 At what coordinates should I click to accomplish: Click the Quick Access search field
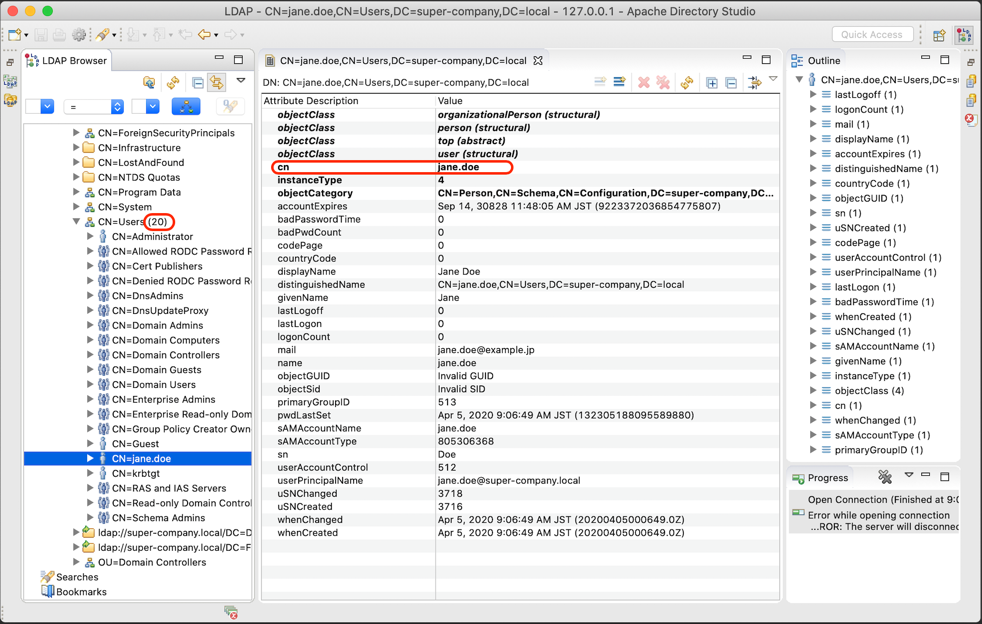(x=871, y=35)
